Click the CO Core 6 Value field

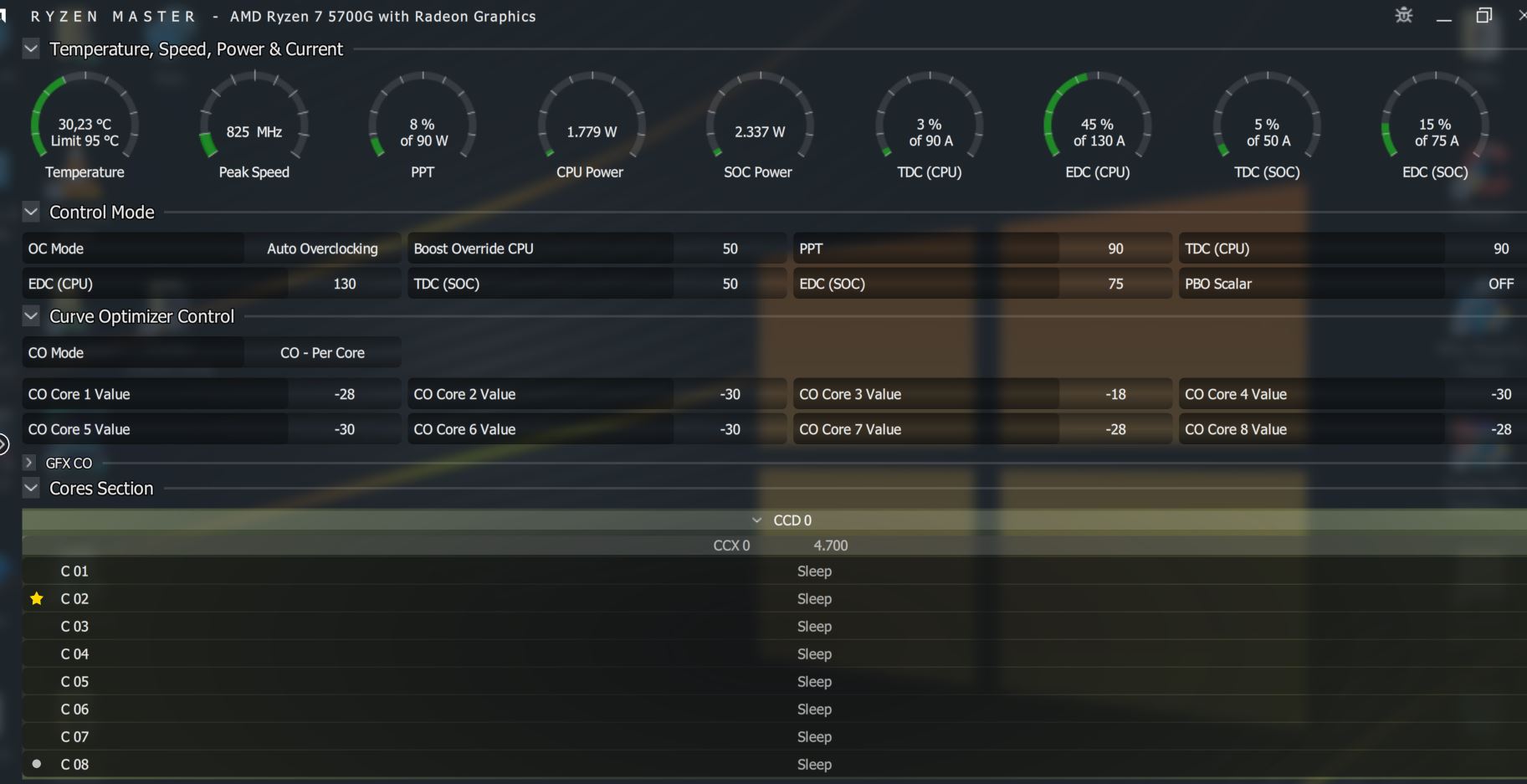click(730, 429)
